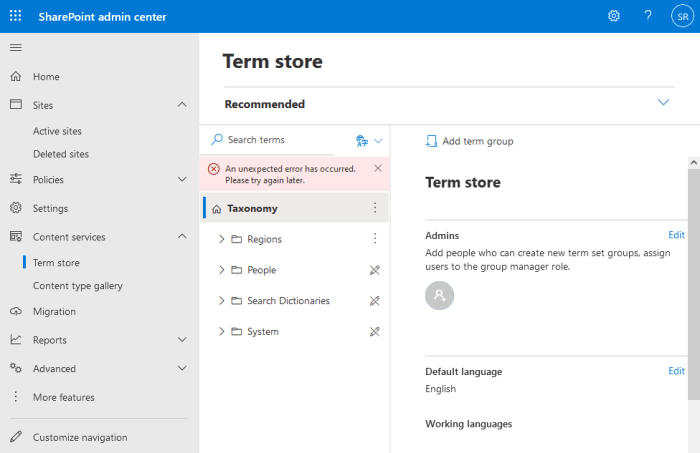Select the Regions folder
Screen dimensions: 700x453
click(x=264, y=239)
